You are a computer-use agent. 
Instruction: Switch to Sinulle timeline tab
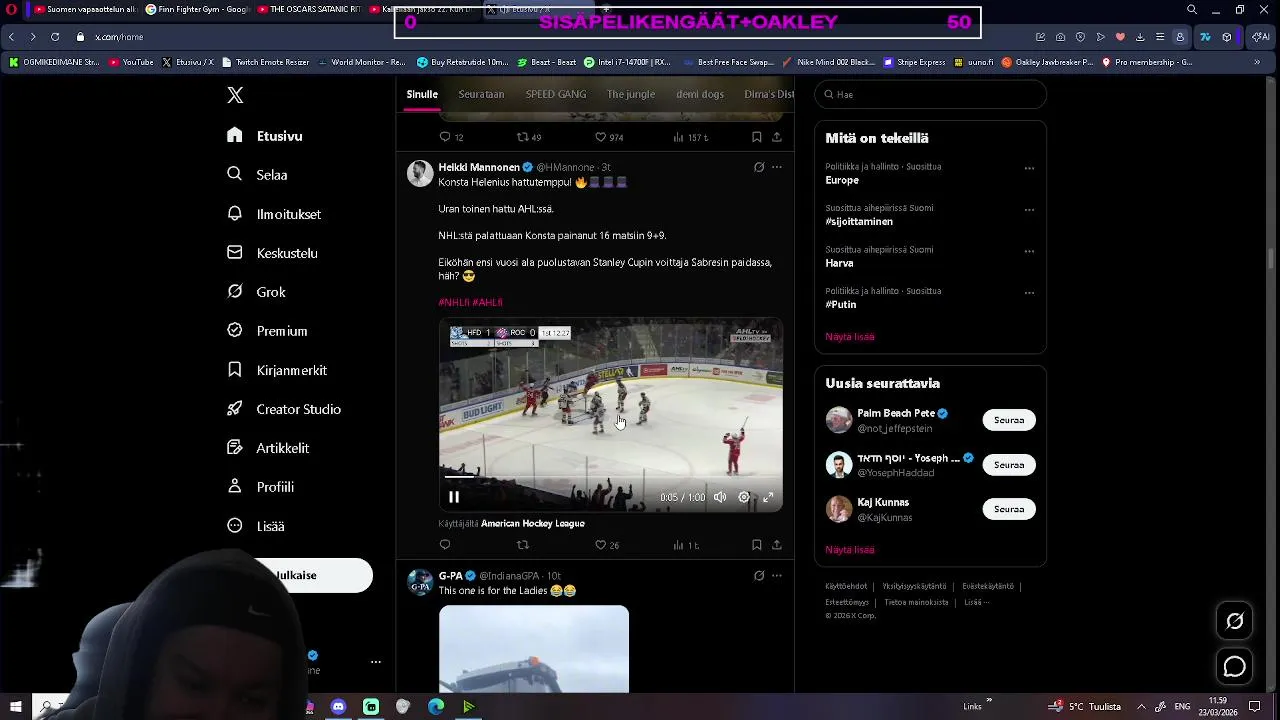click(422, 94)
